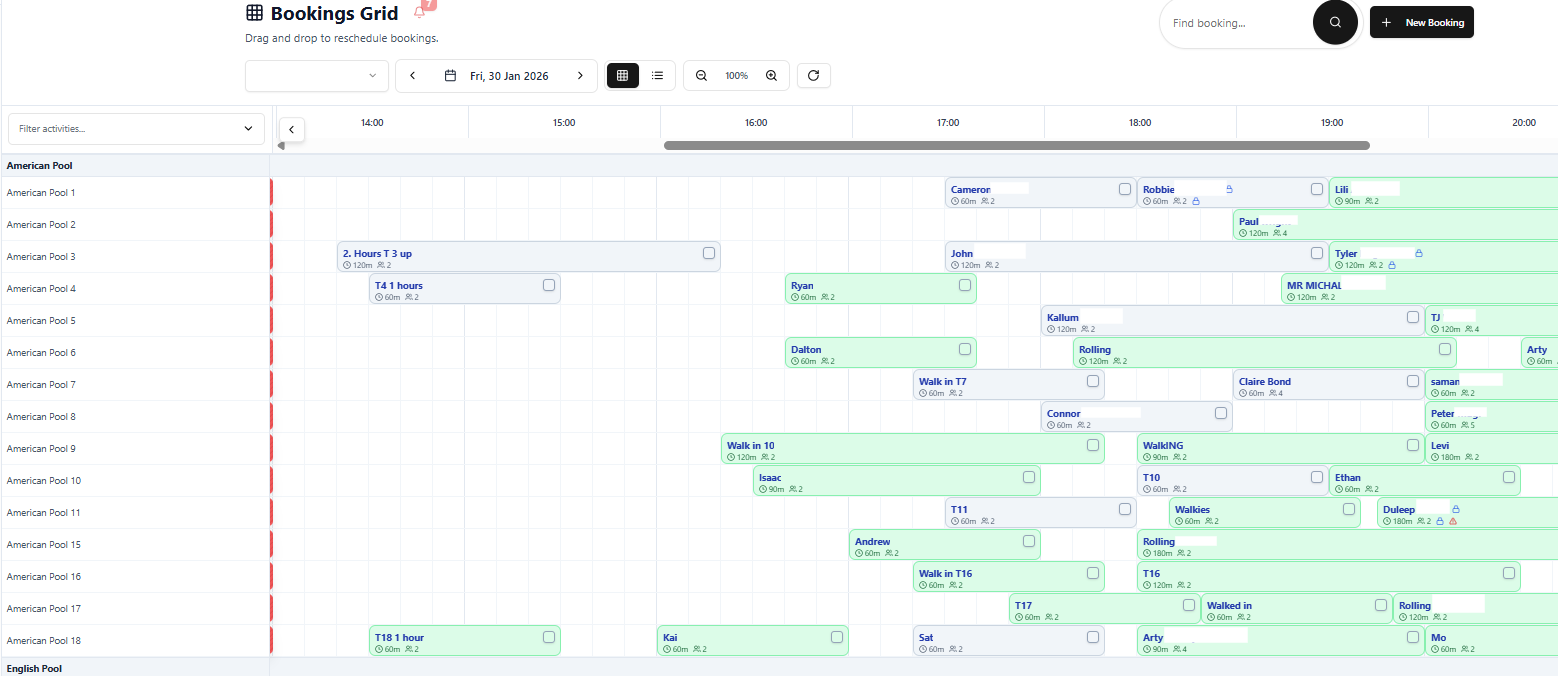Open the Fri, 30 Jan 2026 date picker
The width and height of the screenshot is (1558, 676).
497,76
